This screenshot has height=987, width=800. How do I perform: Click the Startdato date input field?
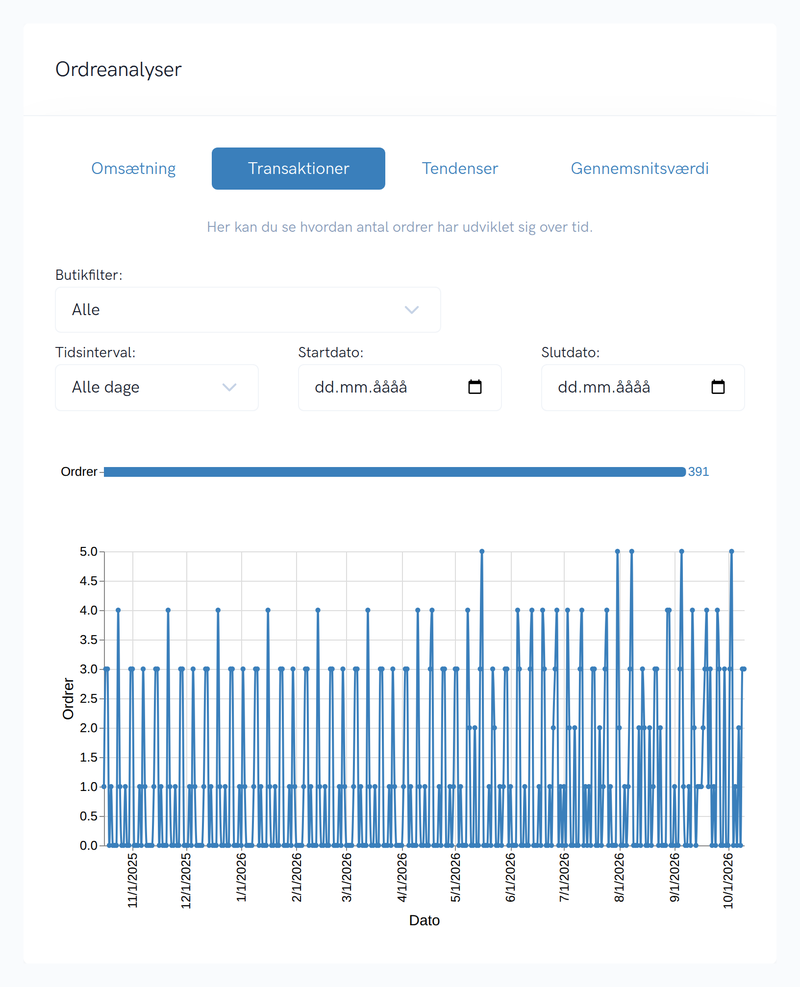pos(400,388)
